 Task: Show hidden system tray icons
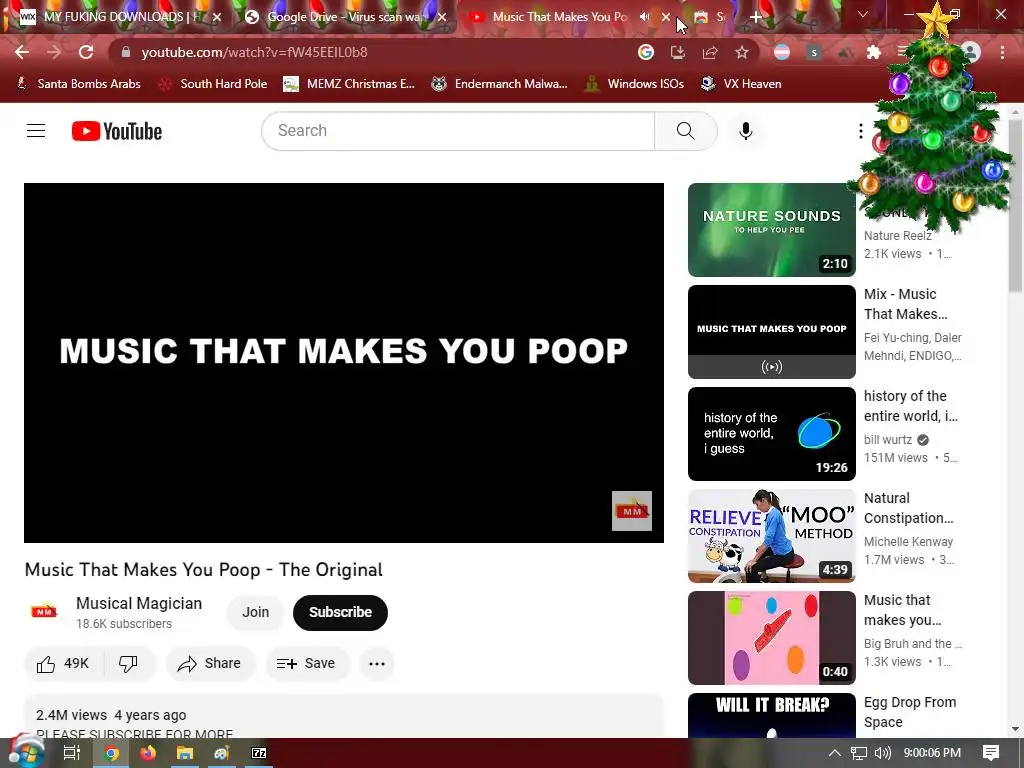835,753
